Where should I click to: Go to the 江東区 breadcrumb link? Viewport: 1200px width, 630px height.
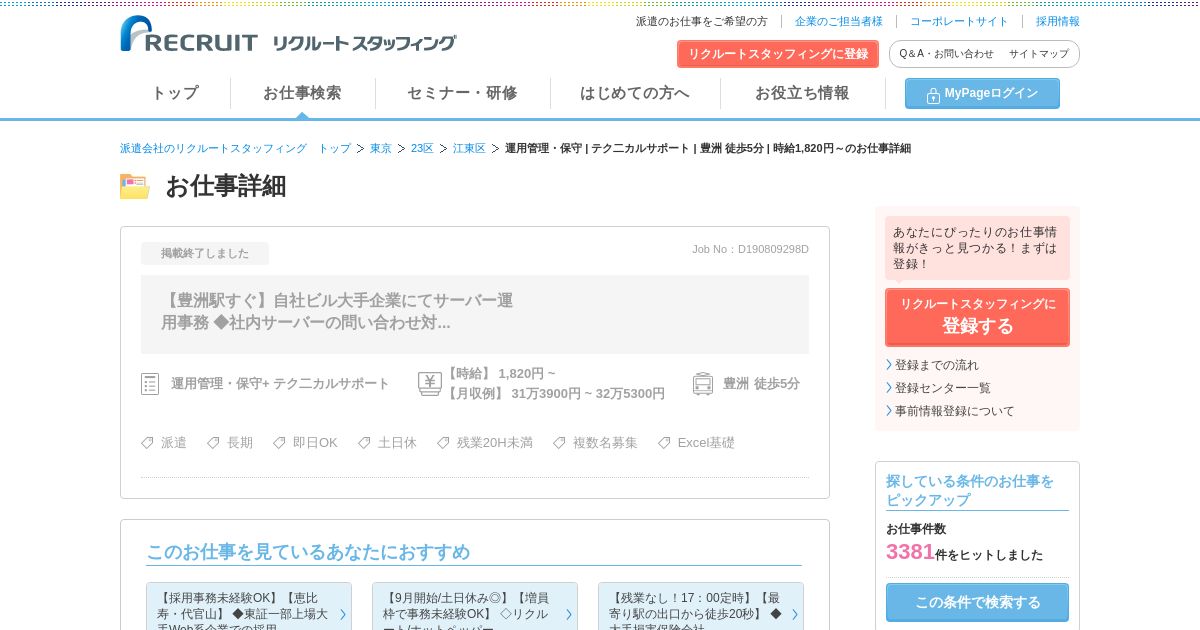pos(469,148)
